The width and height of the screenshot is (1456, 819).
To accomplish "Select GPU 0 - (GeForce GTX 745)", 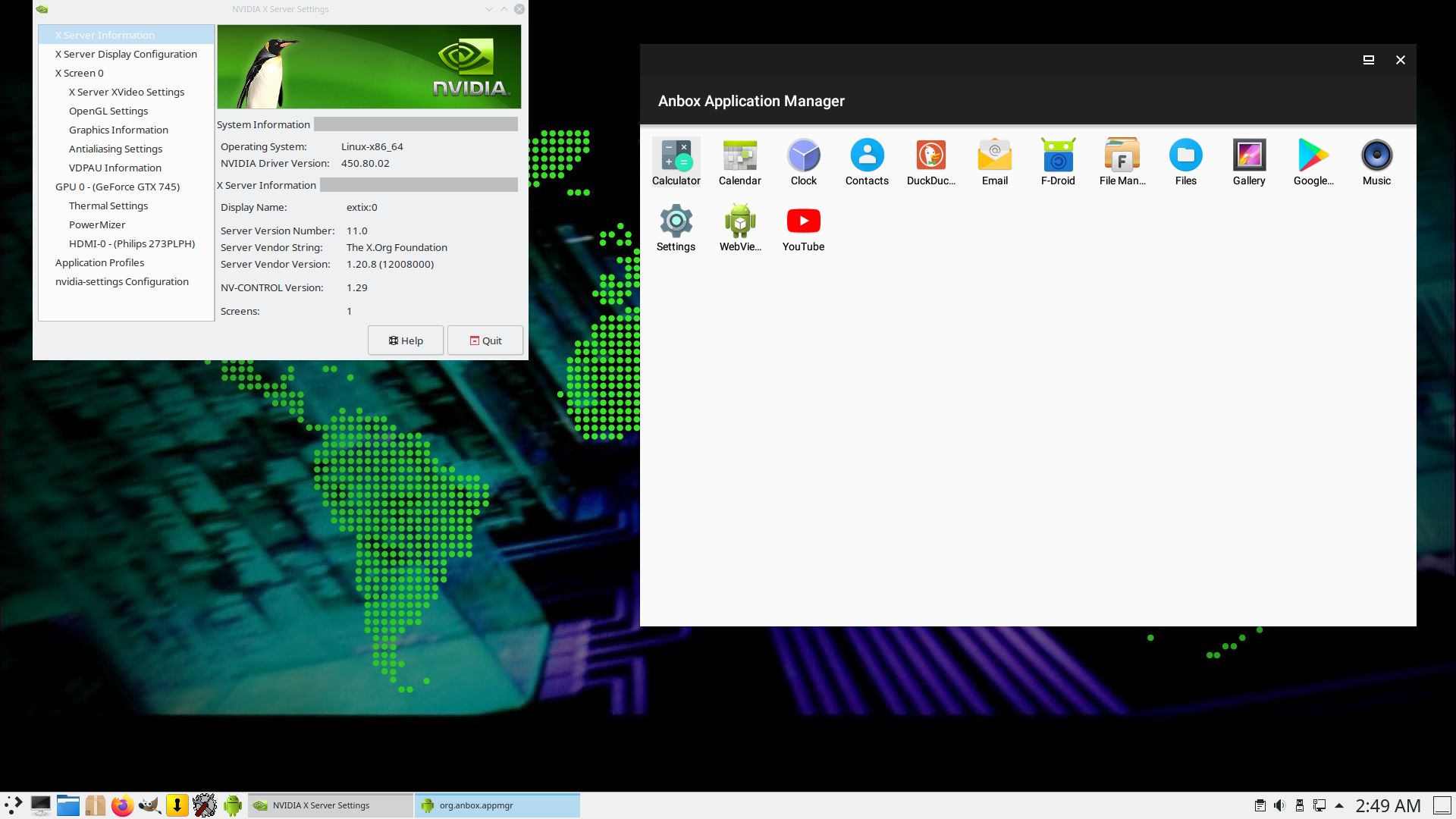I will pos(127,187).
